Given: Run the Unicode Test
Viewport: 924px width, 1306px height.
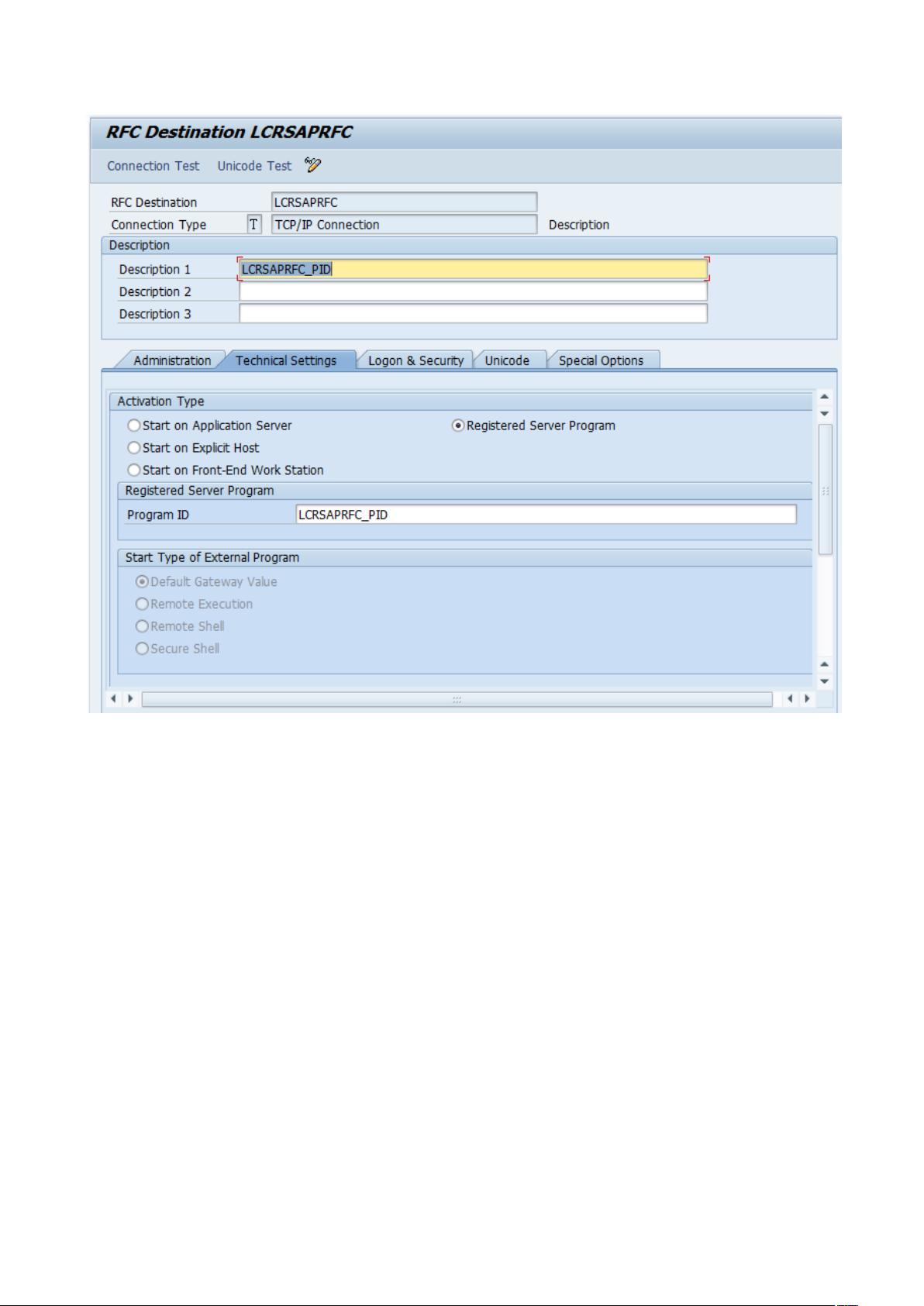Looking at the screenshot, I should (254, 166).
